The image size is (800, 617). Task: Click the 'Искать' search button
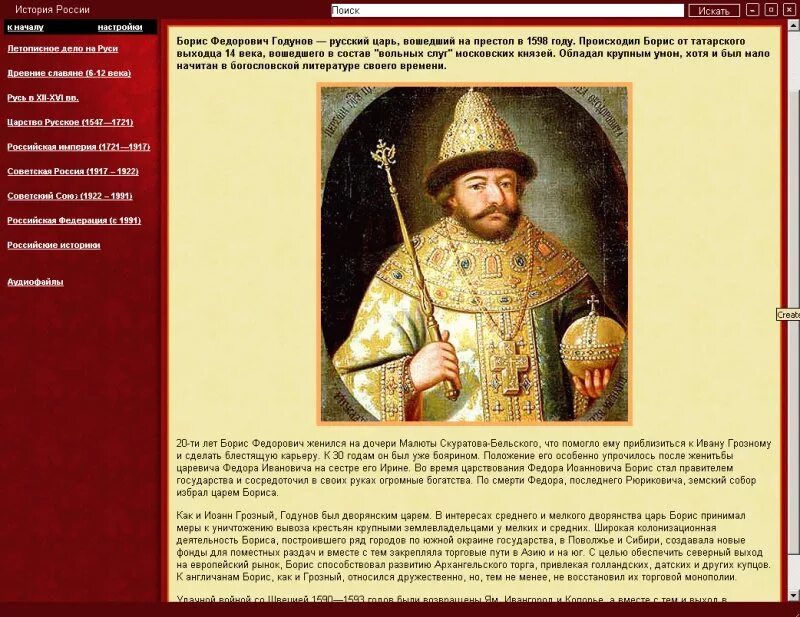click(x=713, y=11)
